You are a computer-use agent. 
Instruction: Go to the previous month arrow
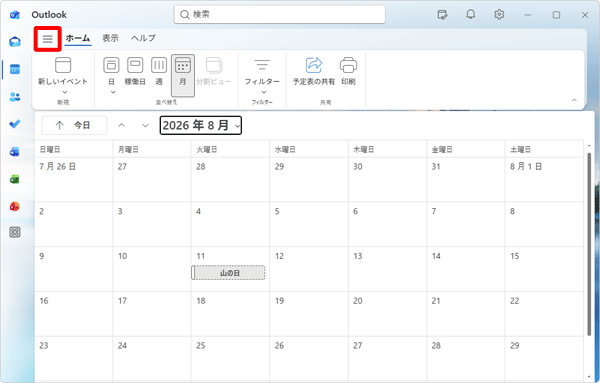[x=121, y=125]
